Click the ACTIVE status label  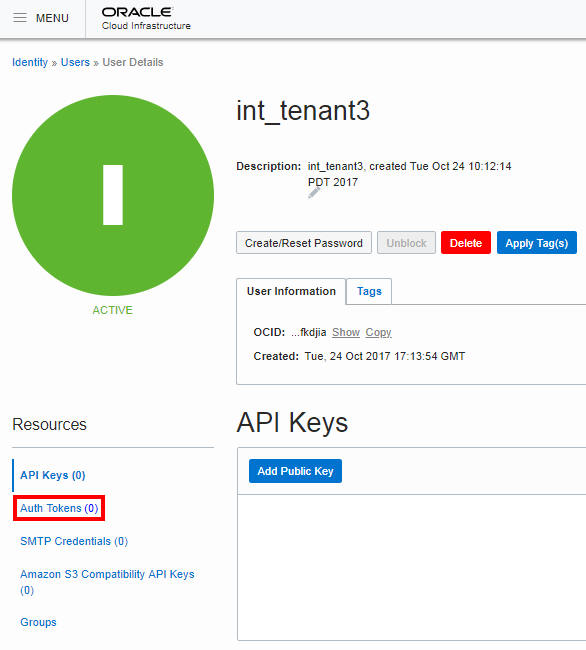pos(112,310)
